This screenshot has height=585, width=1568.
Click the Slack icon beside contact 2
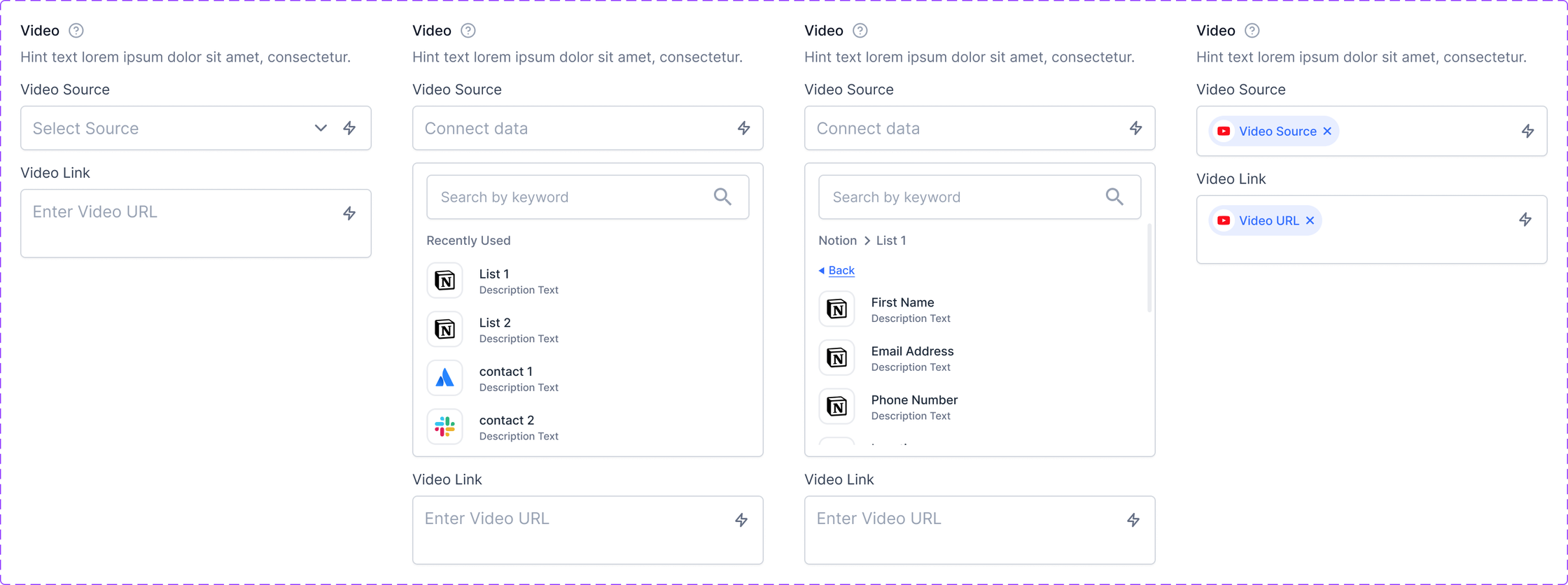445,427
